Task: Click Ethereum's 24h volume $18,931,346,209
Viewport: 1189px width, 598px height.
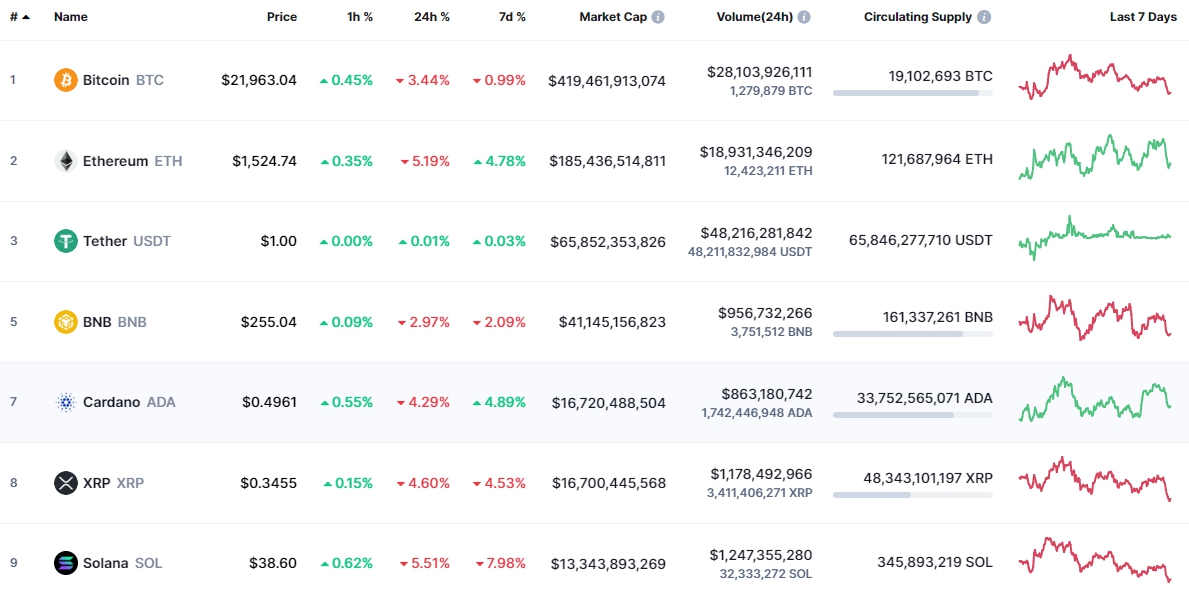Action: pos(756,152)
